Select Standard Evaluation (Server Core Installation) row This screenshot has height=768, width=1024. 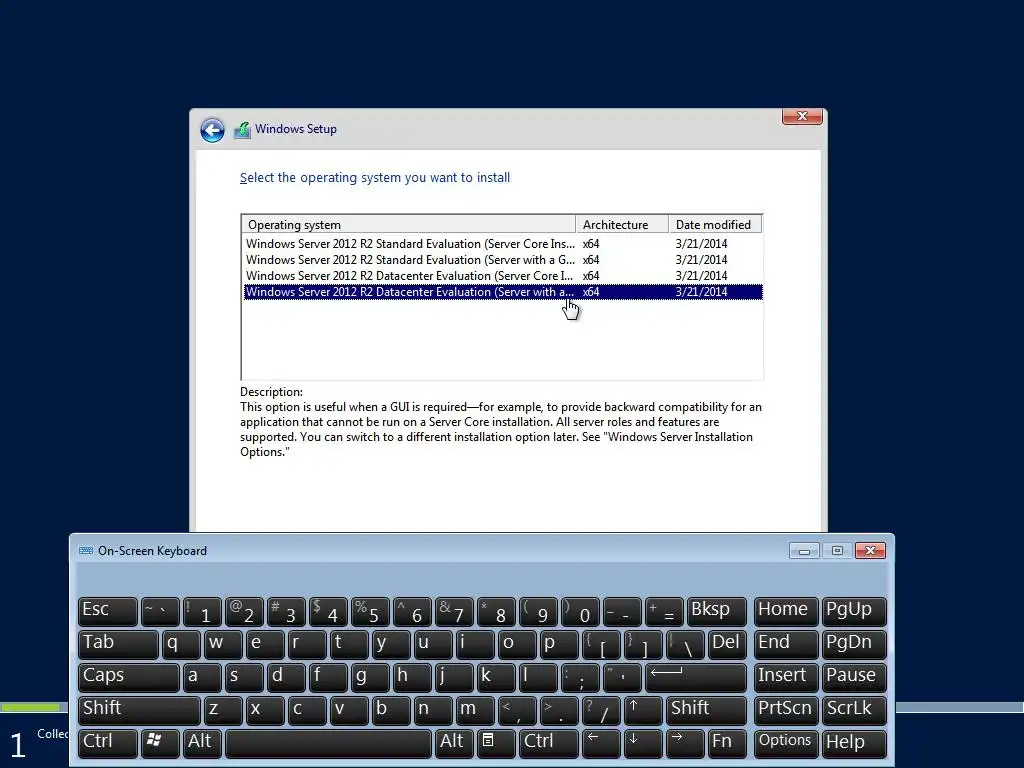(502, 244)
